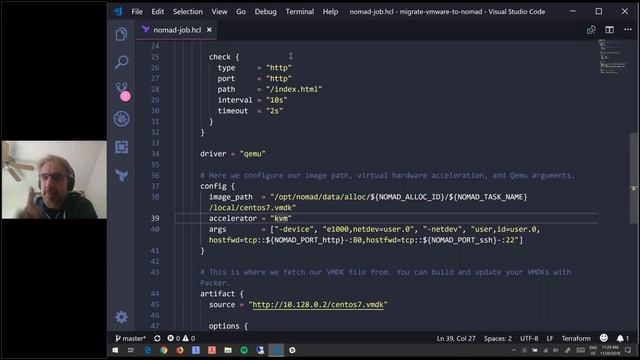640x360 pixels.
Task: Click the vertical editor scrollbar
Action: (x=633, y=178)
